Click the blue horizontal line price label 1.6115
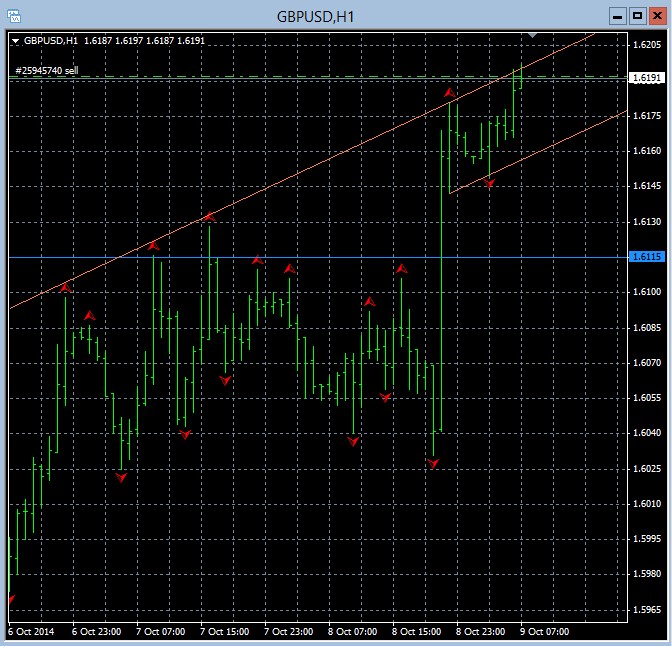The width and height of the screenshot is (672, 646). tap(647, 257)
